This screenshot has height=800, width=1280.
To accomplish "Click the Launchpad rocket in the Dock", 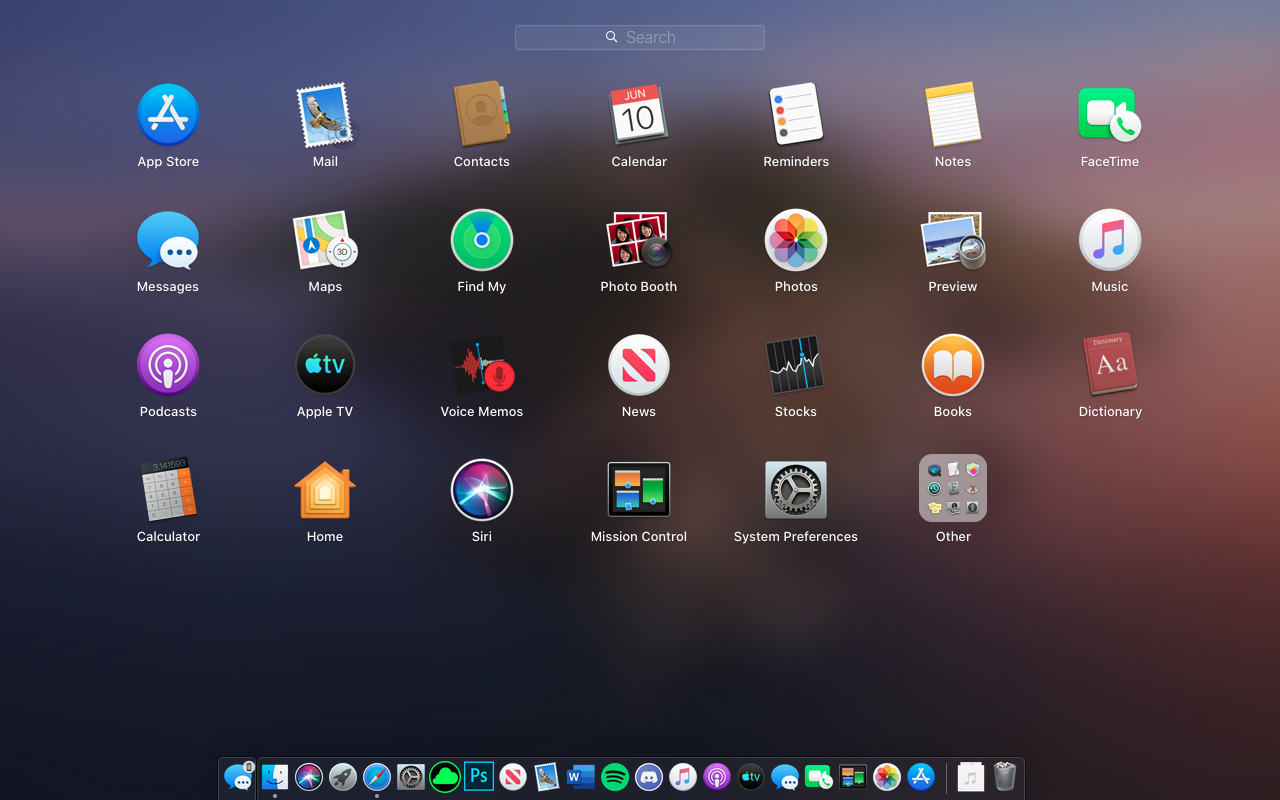I will [343, 776].
